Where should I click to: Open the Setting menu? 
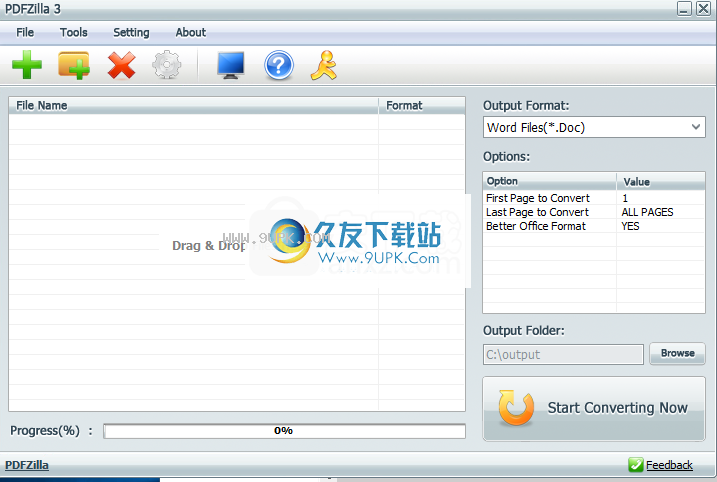131,32
